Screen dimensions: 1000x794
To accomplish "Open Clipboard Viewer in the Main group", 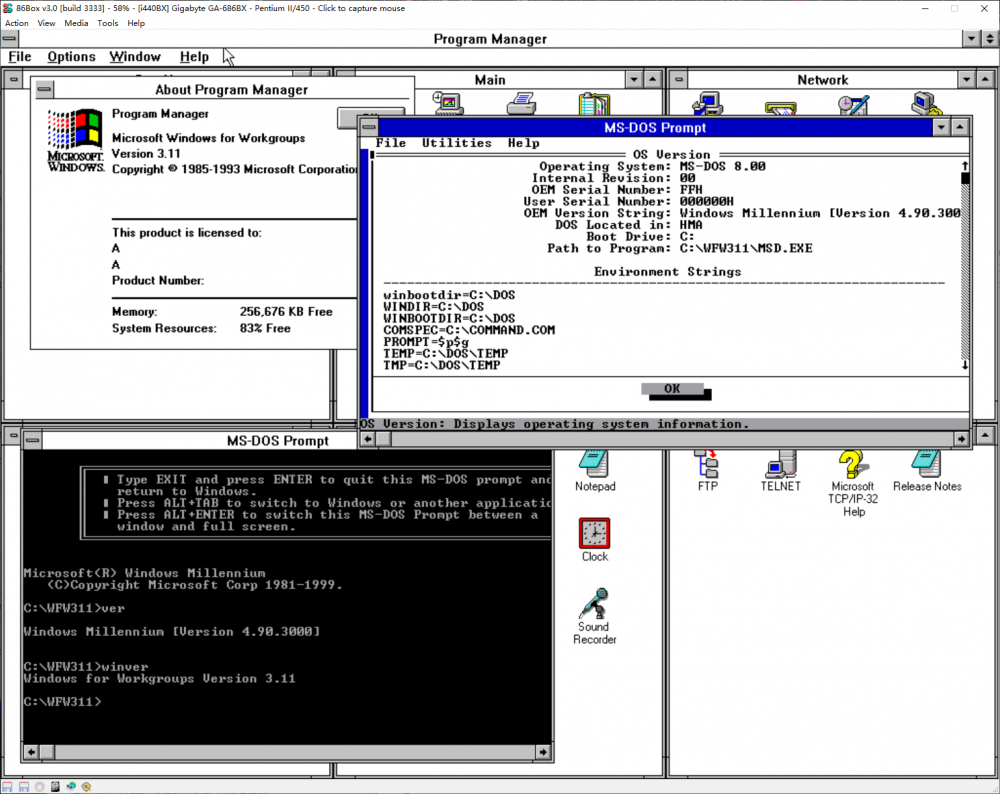I will tap(594, 101).
